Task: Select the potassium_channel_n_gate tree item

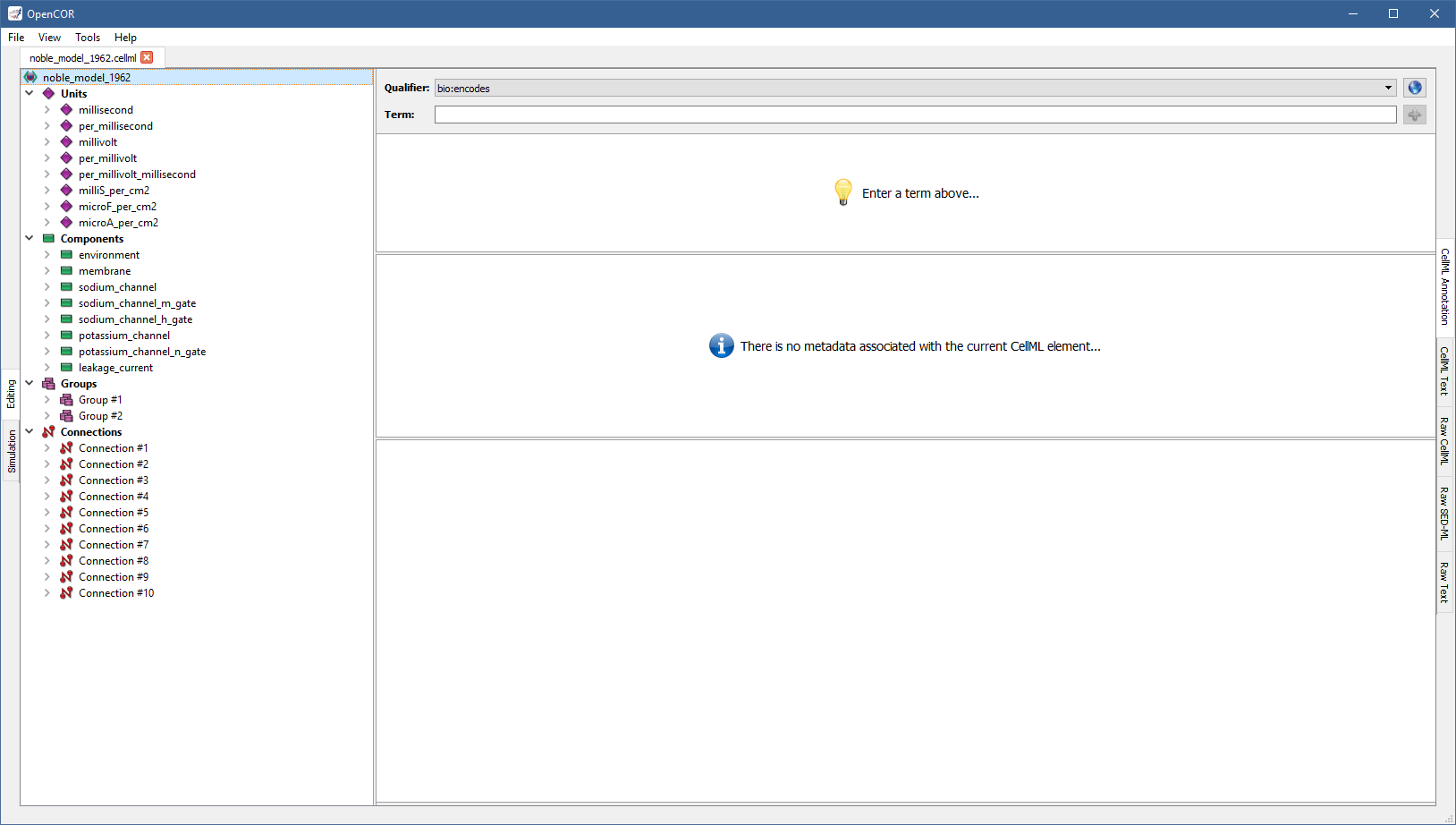Action: [141, 352]
